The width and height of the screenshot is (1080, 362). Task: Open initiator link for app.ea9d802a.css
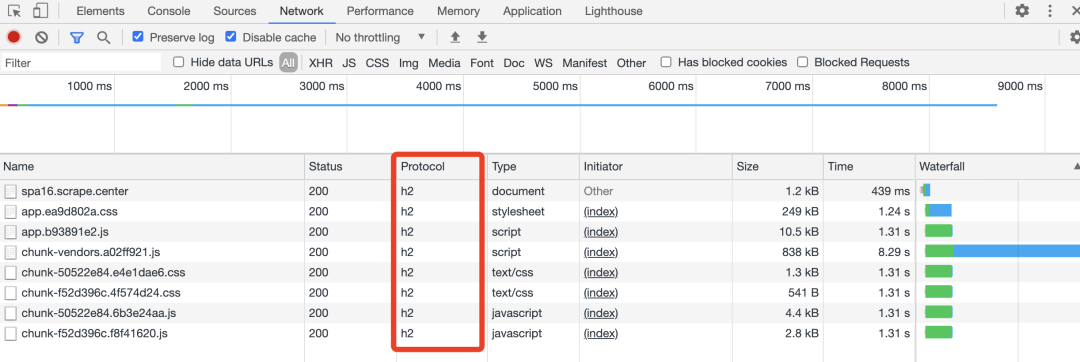point(601,211)
